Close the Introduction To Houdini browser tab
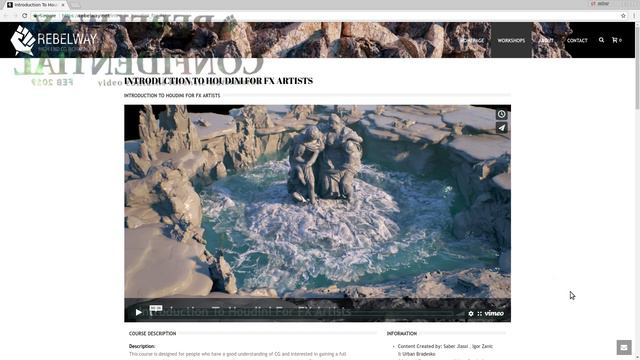Viewport: 640px width, 360px height. pyautogui.click(x=63, y=5)
